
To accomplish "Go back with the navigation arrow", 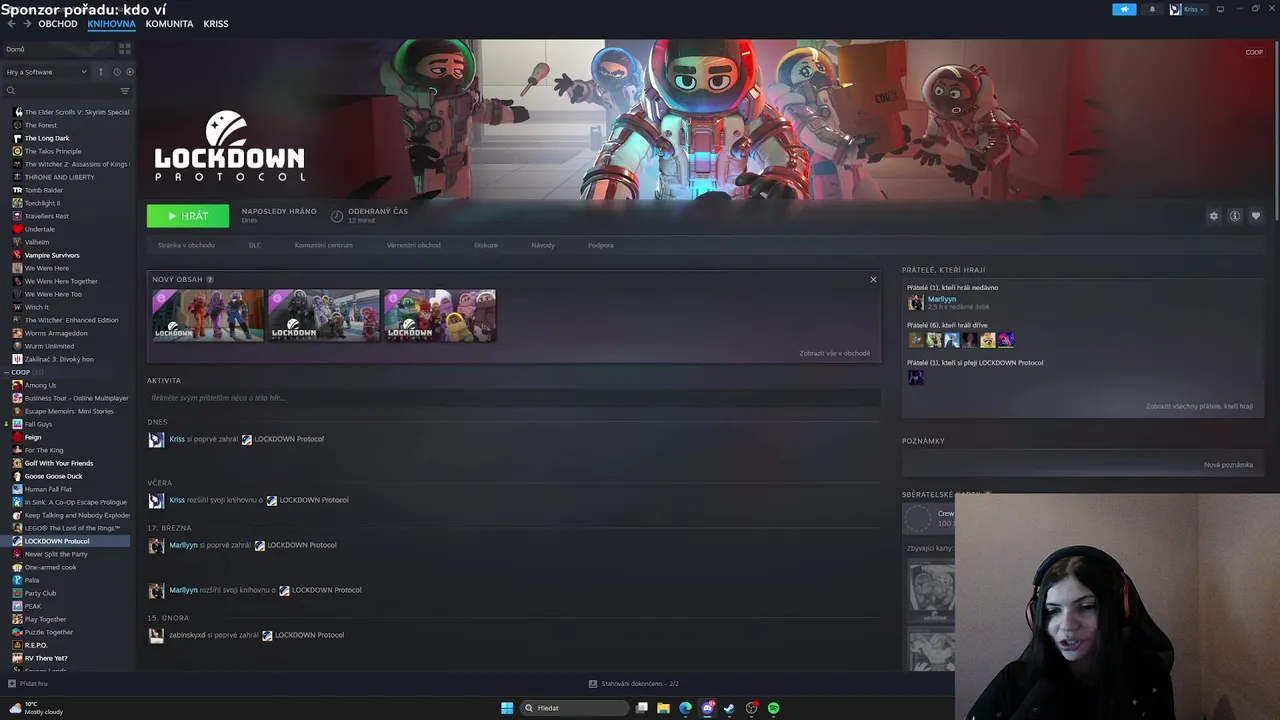I will (x=12, y=23).
